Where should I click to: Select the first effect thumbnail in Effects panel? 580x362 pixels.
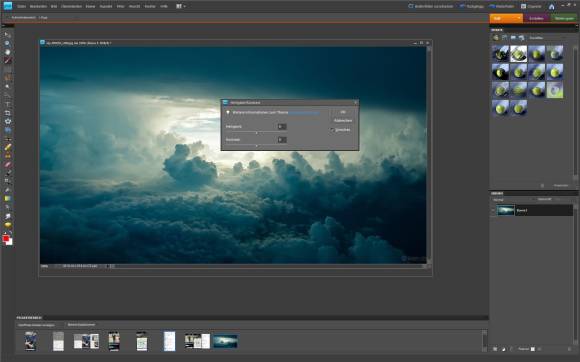[500, 54]
